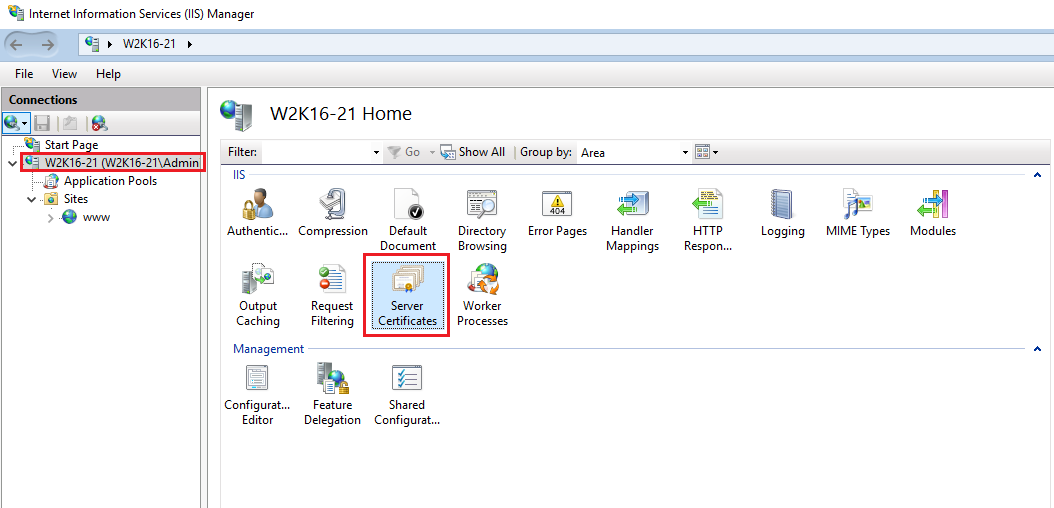Viewport: 1054px width, 508px height.
Task: Open the Compression feature
Action: [333, 214]
